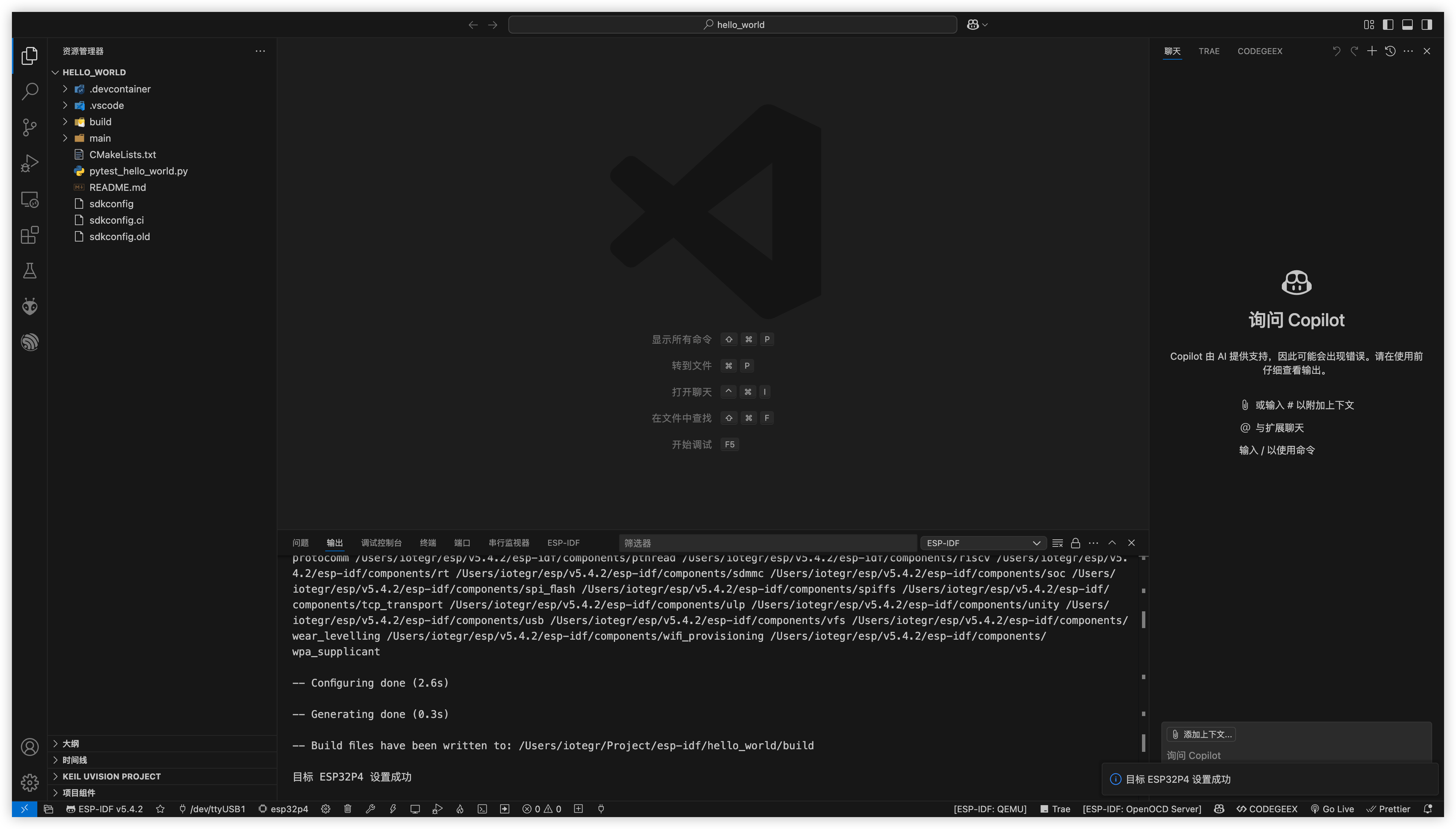The height and width of the screenshot is (829, 1456).
Task: Switch to the 串行监视器 panel tab
Action: click(509, 543)
